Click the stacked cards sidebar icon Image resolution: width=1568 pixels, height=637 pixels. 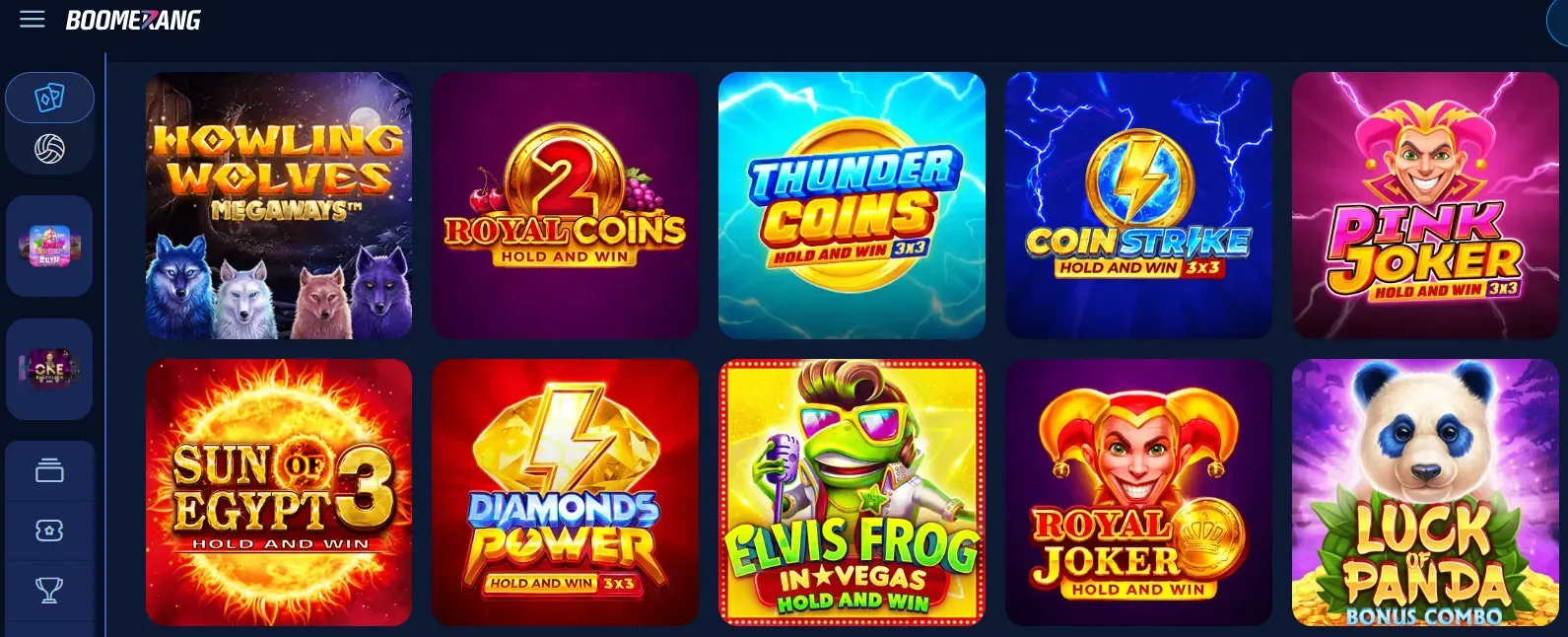[49, 471]
